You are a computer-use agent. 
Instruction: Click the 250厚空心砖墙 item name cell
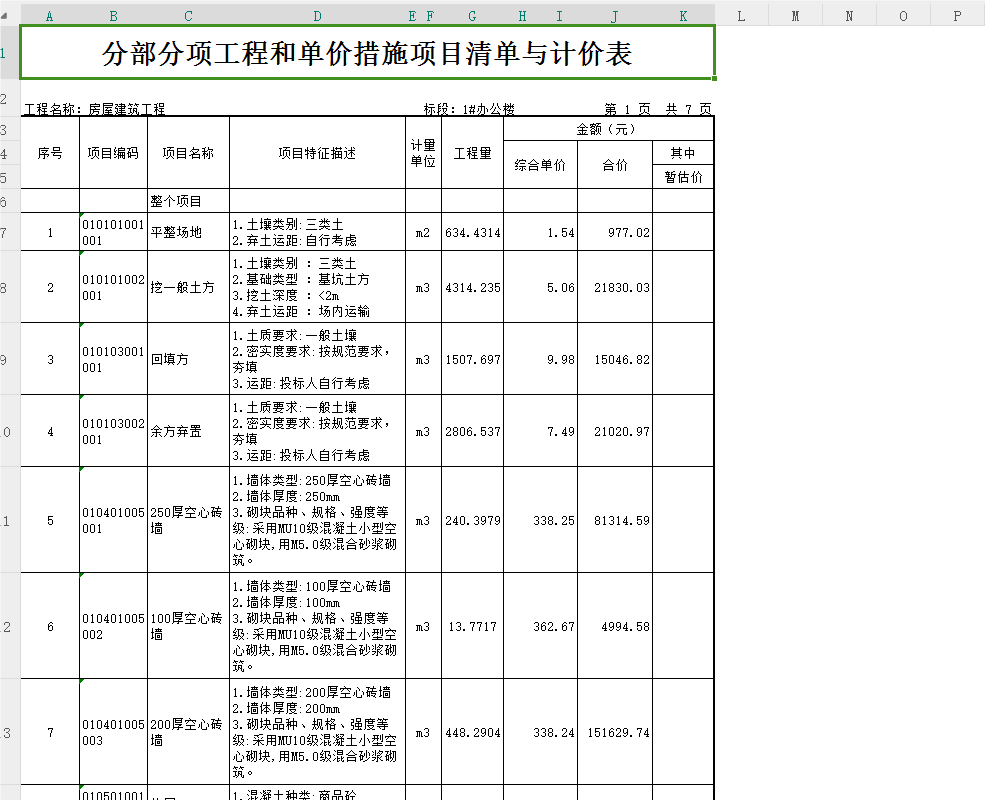pyautogui.click(x=188, y=520)
